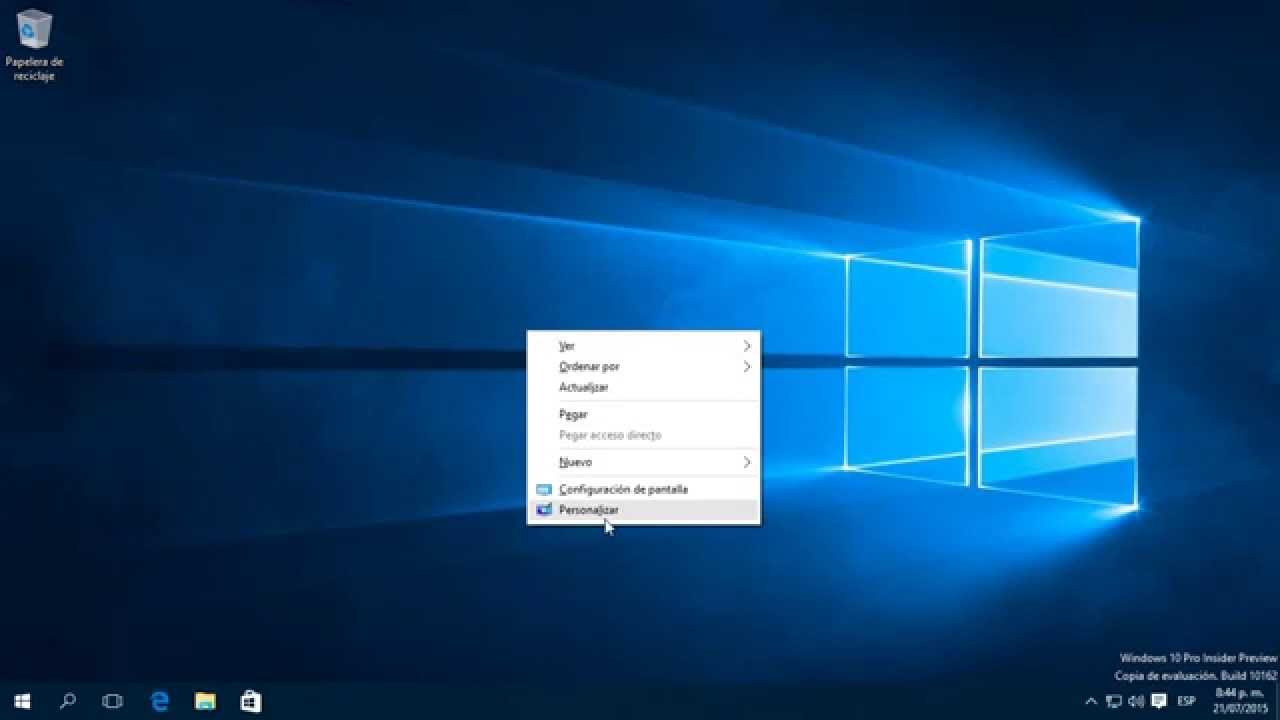The height and width of the screenshot is (720, 1280).
Task: Expand the Ver submenu arrow
Action: (x=746, y=345)
